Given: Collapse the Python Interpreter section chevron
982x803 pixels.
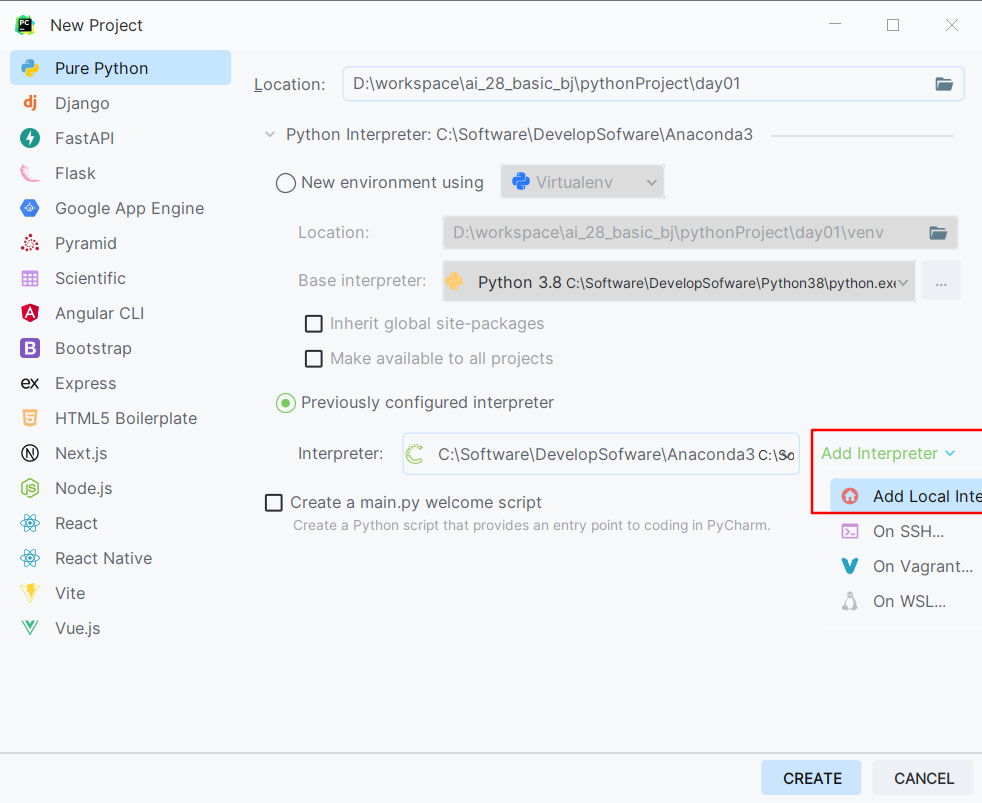Looking at the screenshot, I should point(270,135).
